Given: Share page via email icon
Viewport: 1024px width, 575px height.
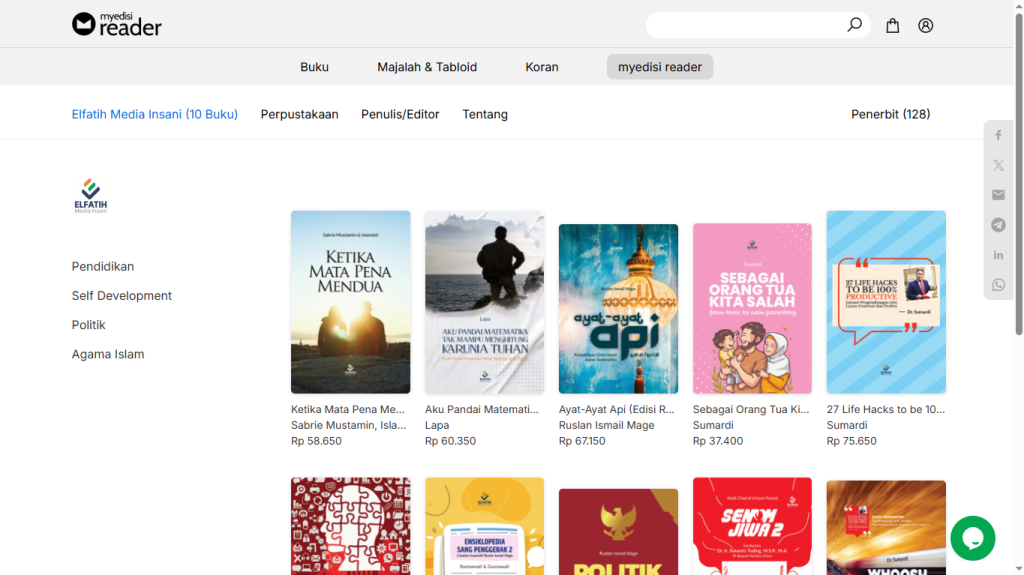Looking at the screenshot, I should coord(998,195).
